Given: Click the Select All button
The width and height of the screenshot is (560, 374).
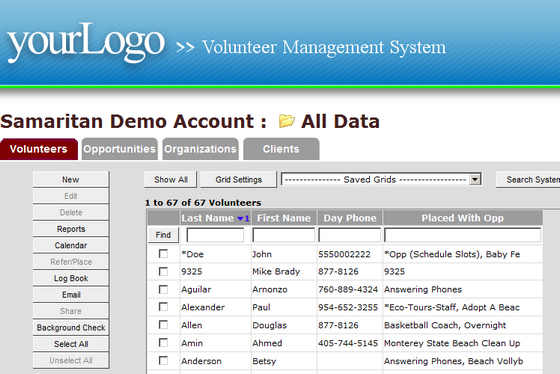Looking at the screenshot, I should (x=71, y=344).
